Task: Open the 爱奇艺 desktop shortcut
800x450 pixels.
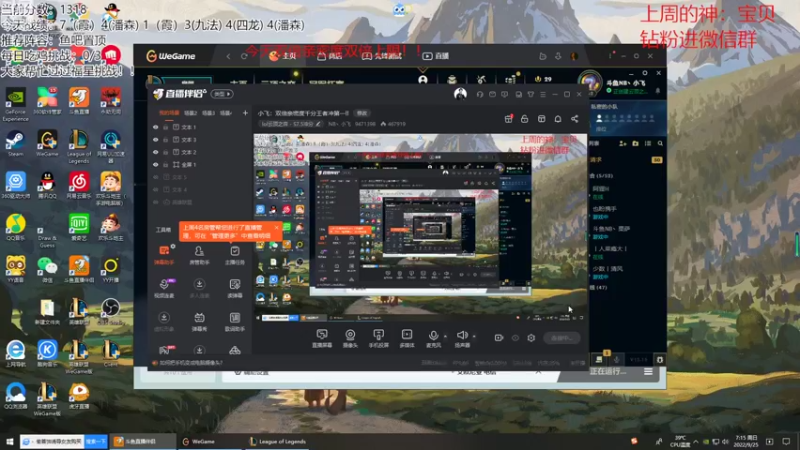Action: click(x=79, y=228)
